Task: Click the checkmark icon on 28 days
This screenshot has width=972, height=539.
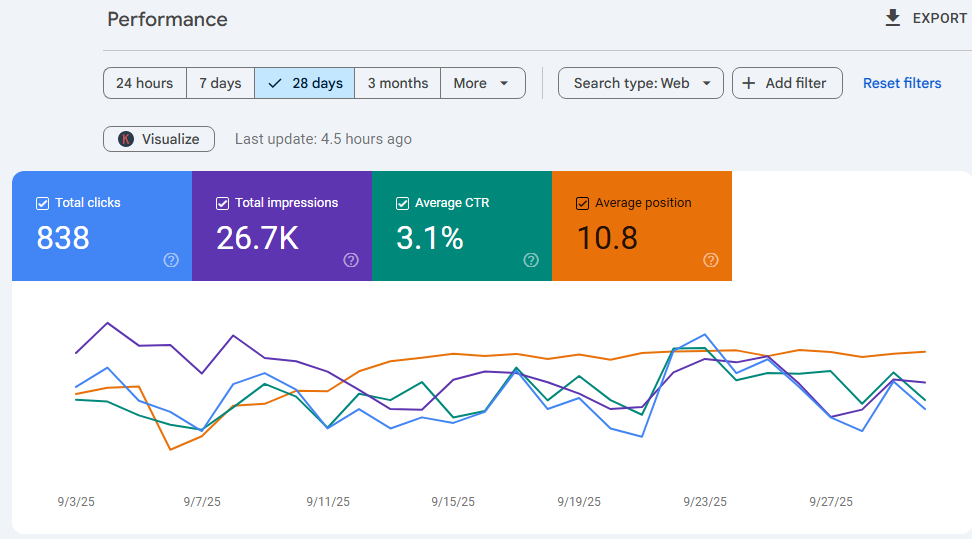Action: point(275,83)
